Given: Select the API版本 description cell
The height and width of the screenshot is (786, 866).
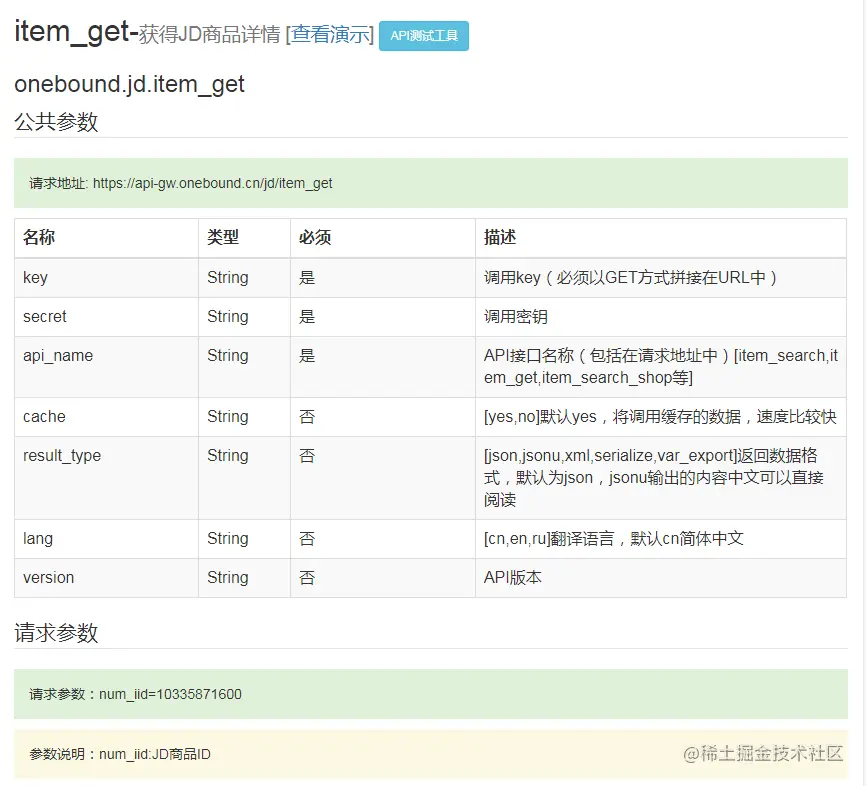Looking at the screenshot, I should coord(661,578).
